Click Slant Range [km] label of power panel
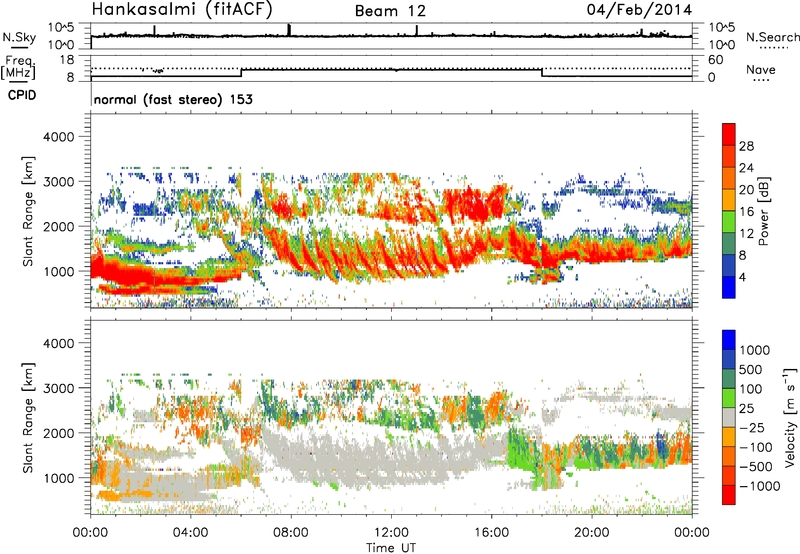 pos(28,211)
